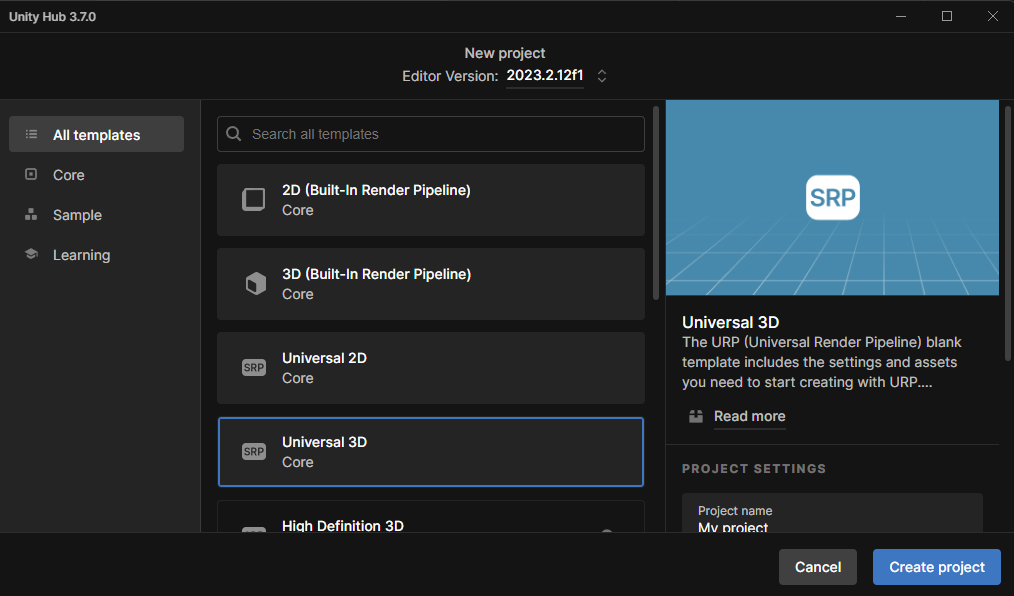Select Editor Version 2023.2.12f1 value
The width and height of the screenshot is (1014, 596).
pyautogui.click(x=545, y=76)
